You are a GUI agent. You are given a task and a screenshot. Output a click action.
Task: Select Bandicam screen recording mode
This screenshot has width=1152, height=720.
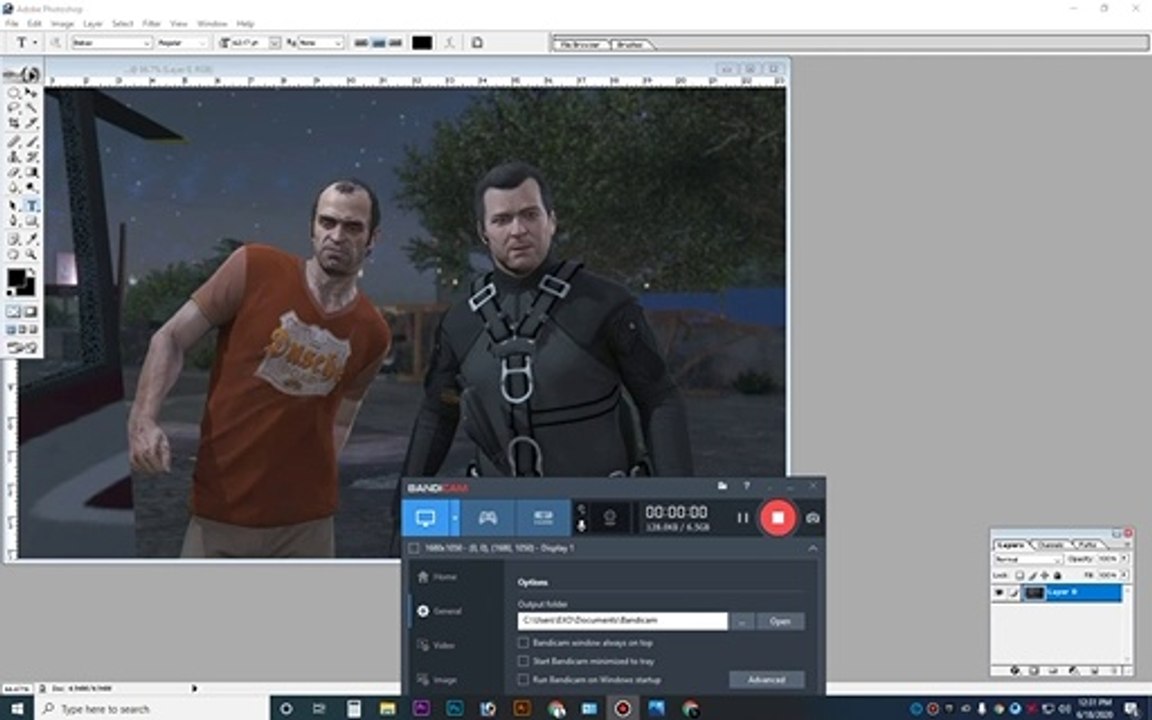[x=425, y=518]
